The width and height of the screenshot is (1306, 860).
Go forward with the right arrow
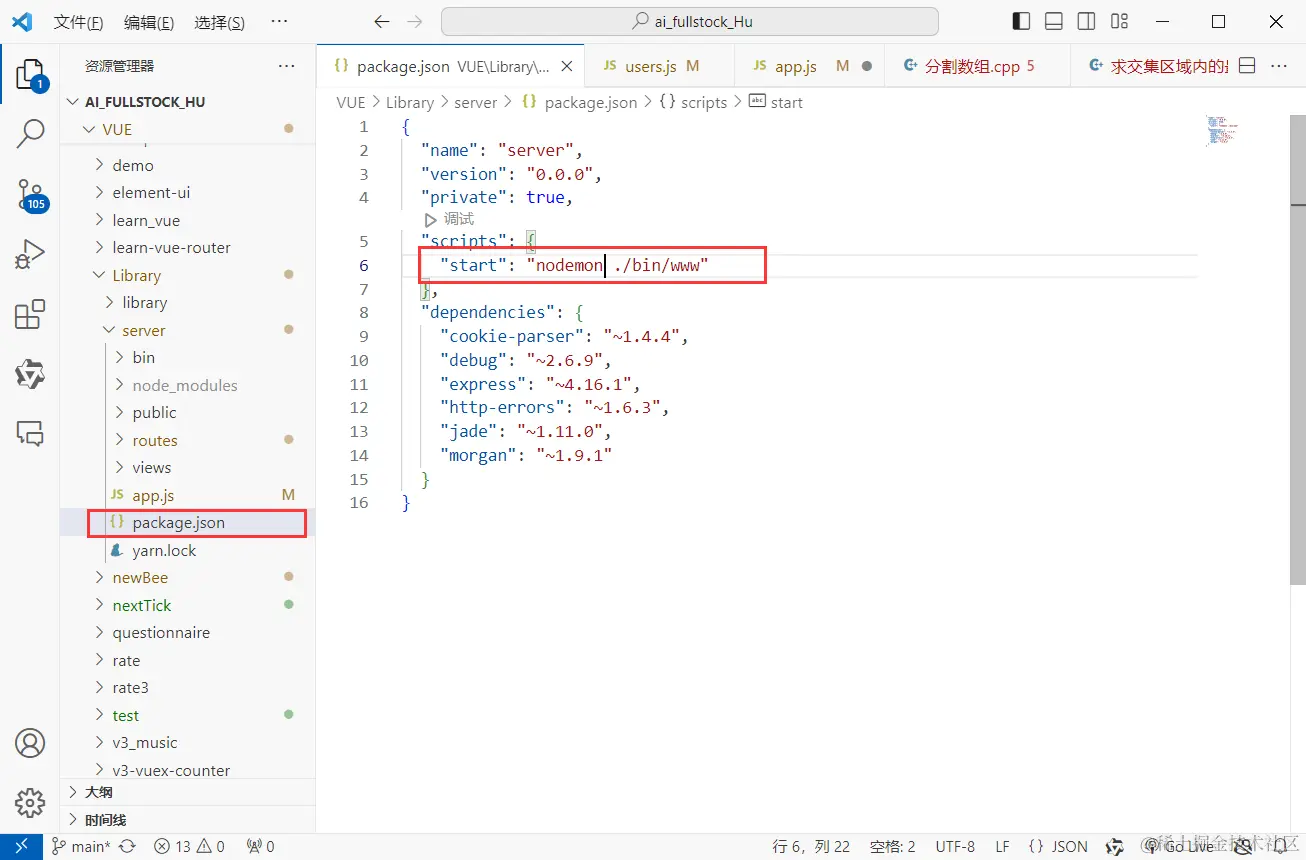point(415,22)
